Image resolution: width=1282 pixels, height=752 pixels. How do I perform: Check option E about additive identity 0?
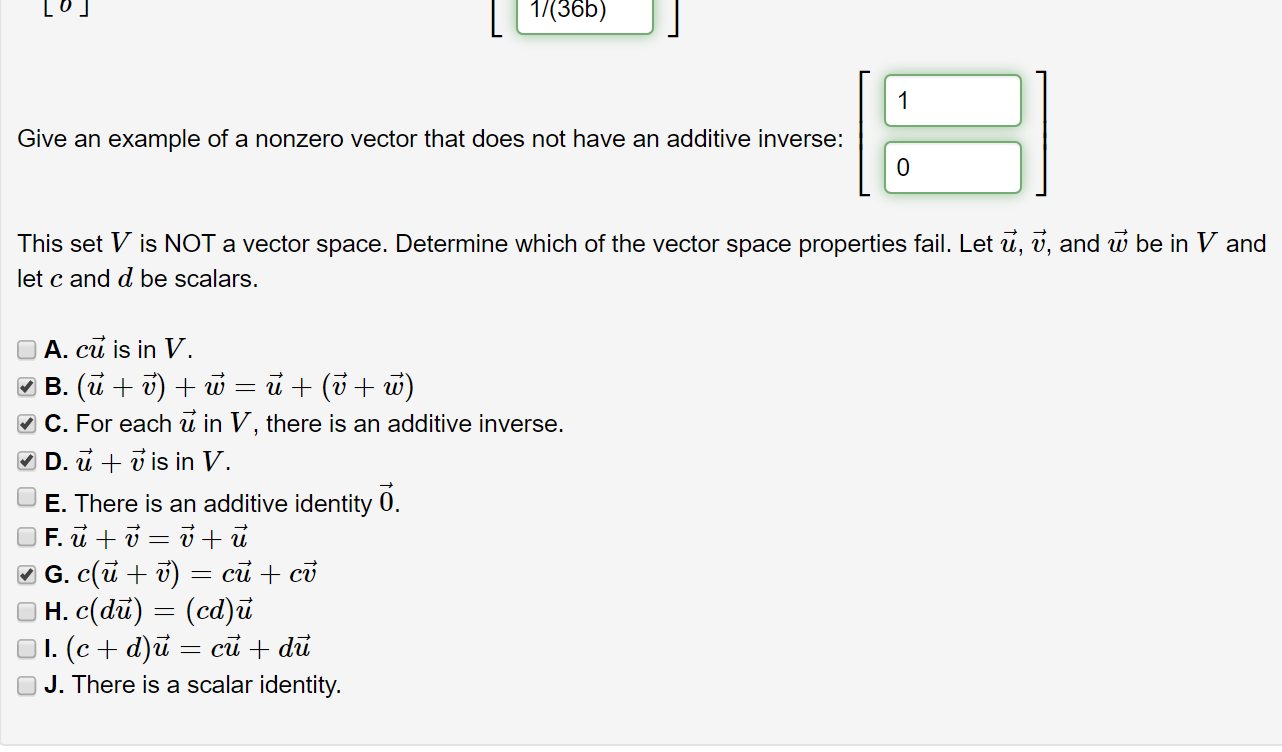(x=26, y=497)
